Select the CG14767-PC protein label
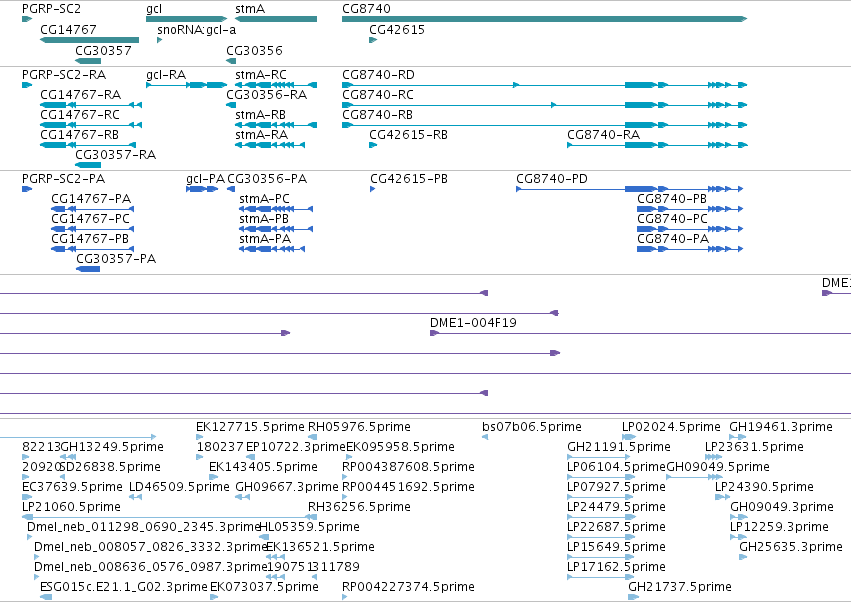The image size is (851, 602). [x=91, y=219]
